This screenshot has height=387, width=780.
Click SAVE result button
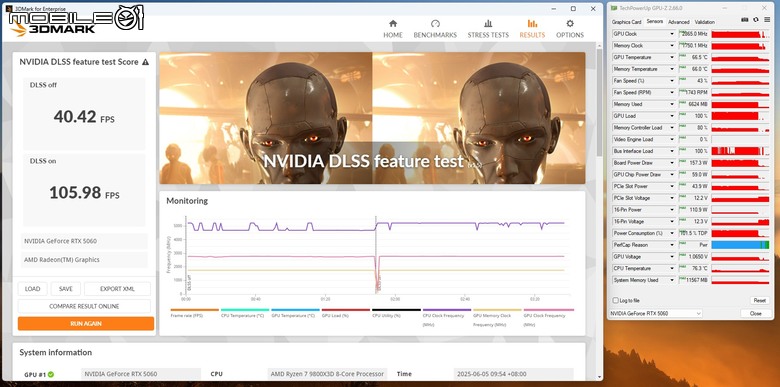[x=66, y=289]
